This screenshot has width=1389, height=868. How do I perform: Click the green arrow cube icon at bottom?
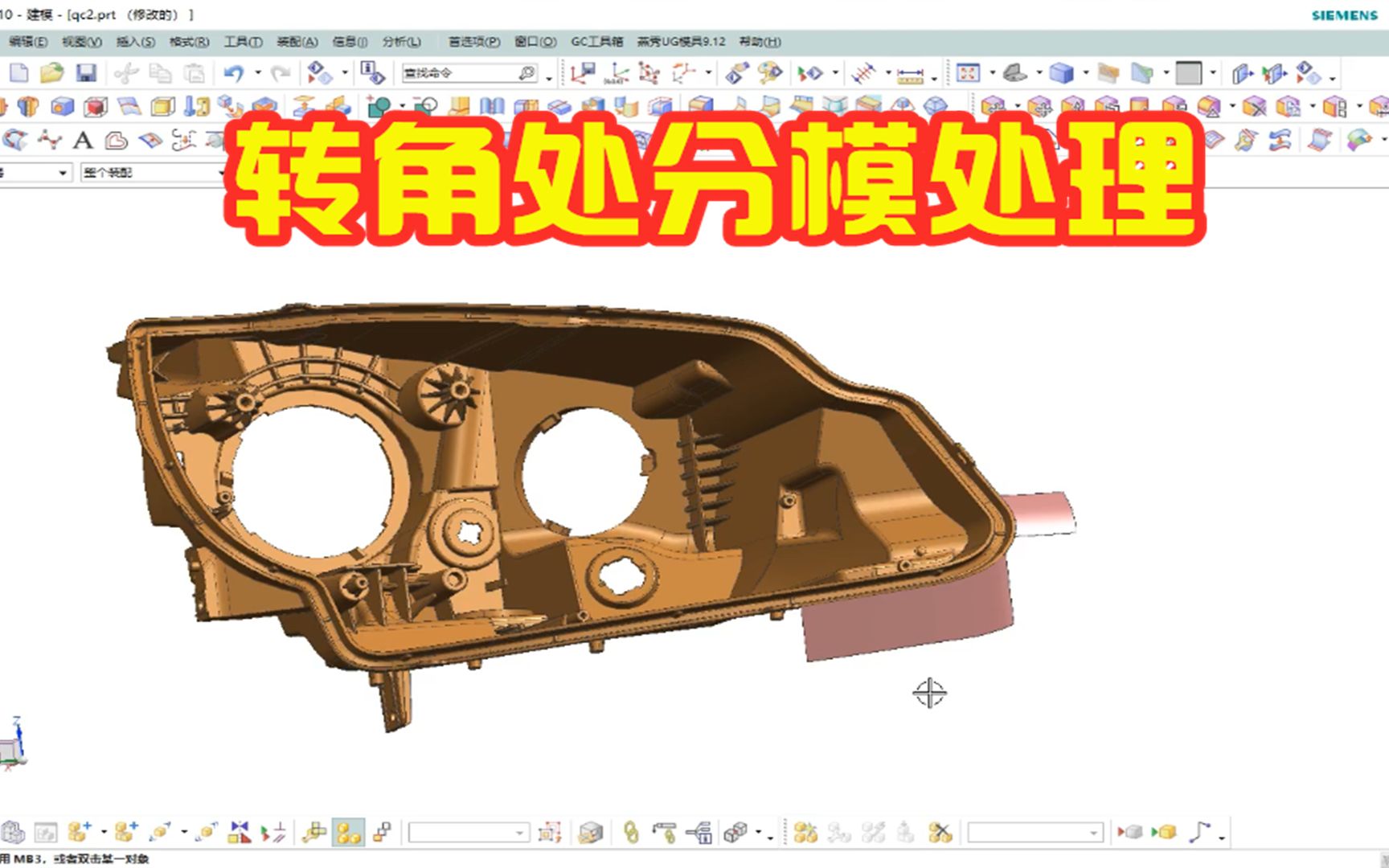click(x=1163, y=832)
